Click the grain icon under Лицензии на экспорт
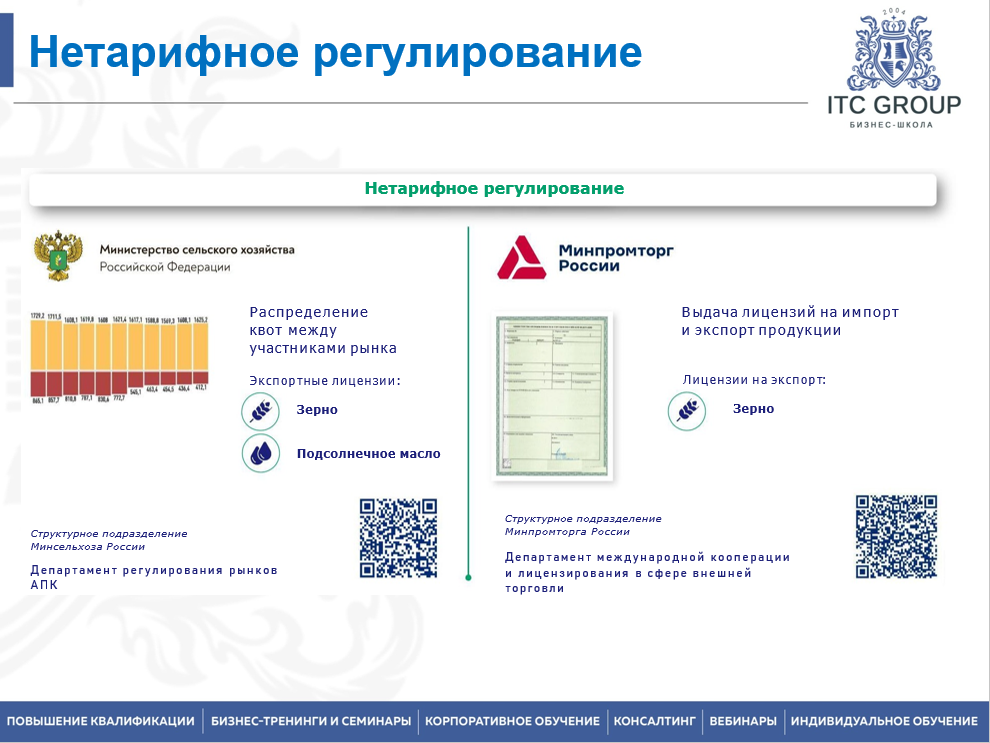 [687, 412]
